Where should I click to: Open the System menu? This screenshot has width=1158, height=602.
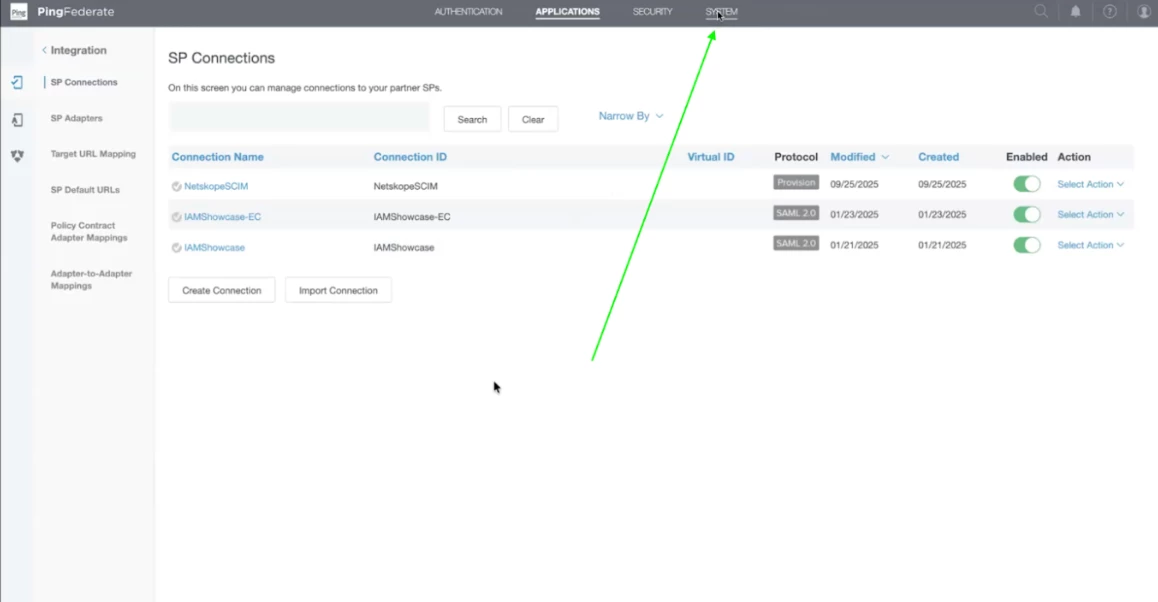(722, 12)
